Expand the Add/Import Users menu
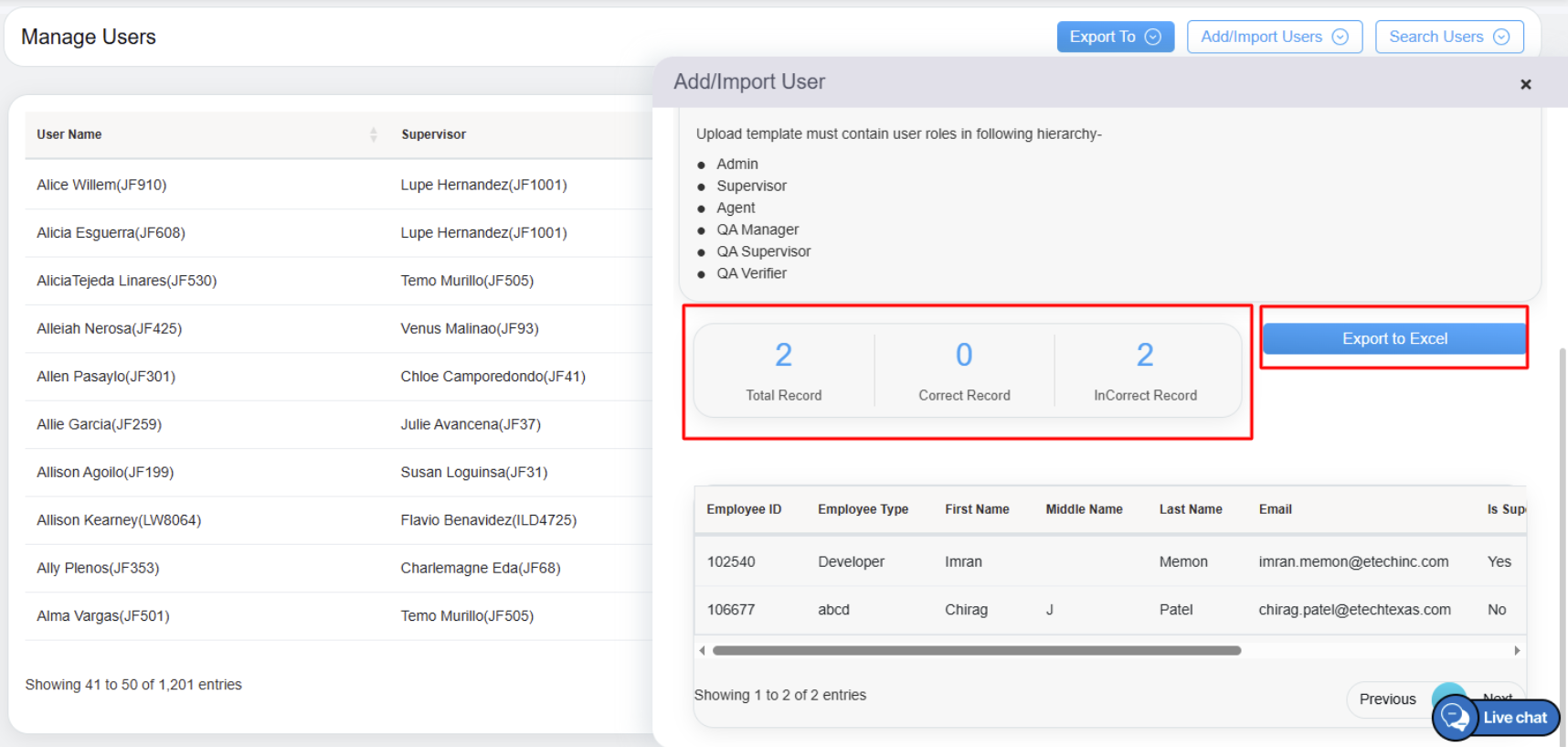 pos(1274,37)
